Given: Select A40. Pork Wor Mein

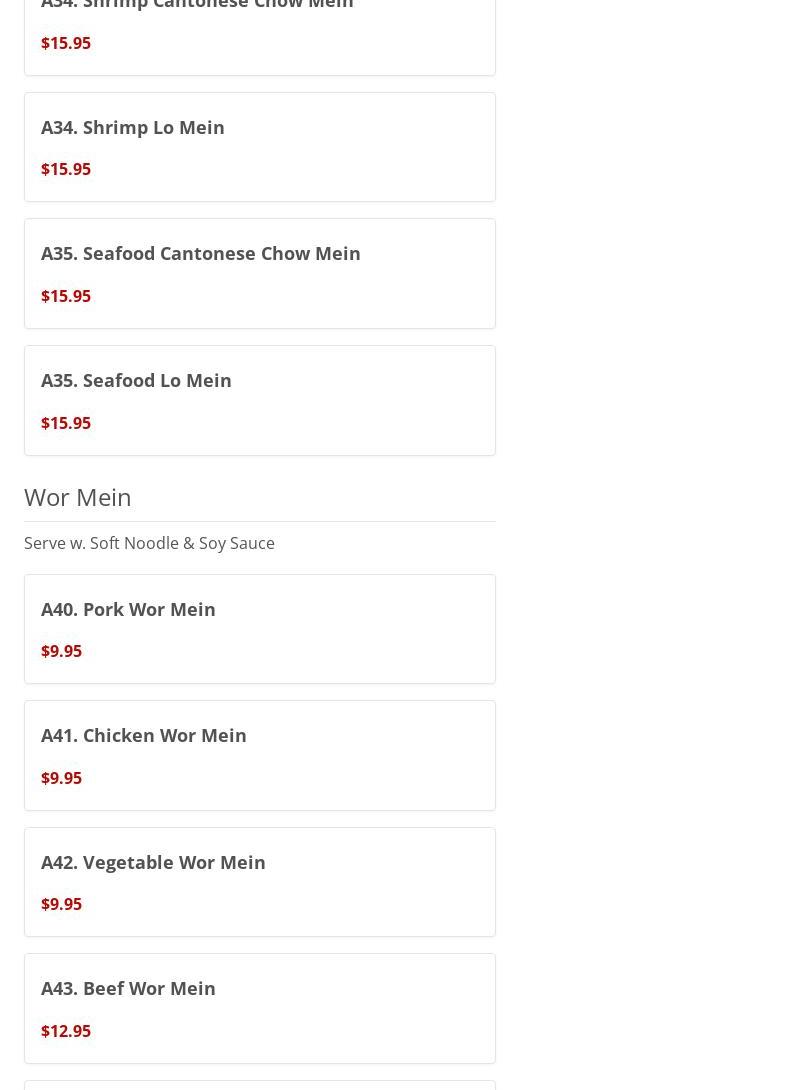Looking at the screenshot, I should [128, 609].
